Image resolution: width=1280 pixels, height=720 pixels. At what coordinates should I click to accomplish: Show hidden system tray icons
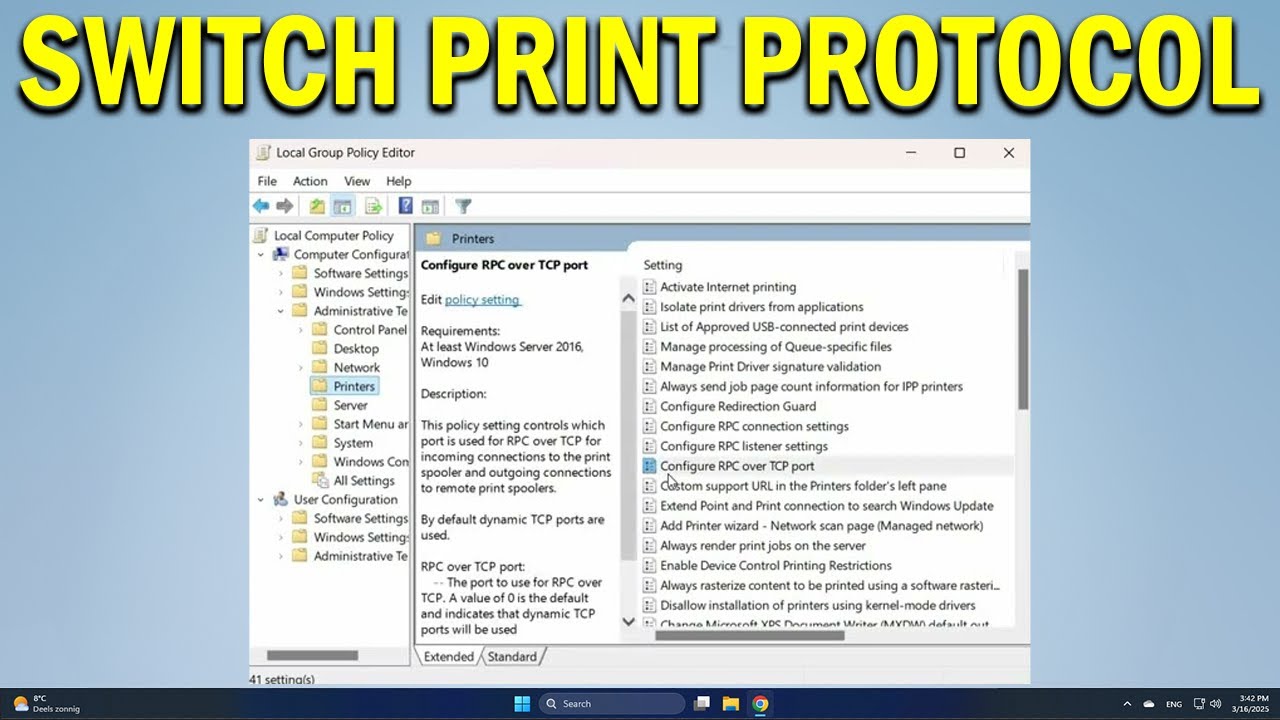point(1127,704)
